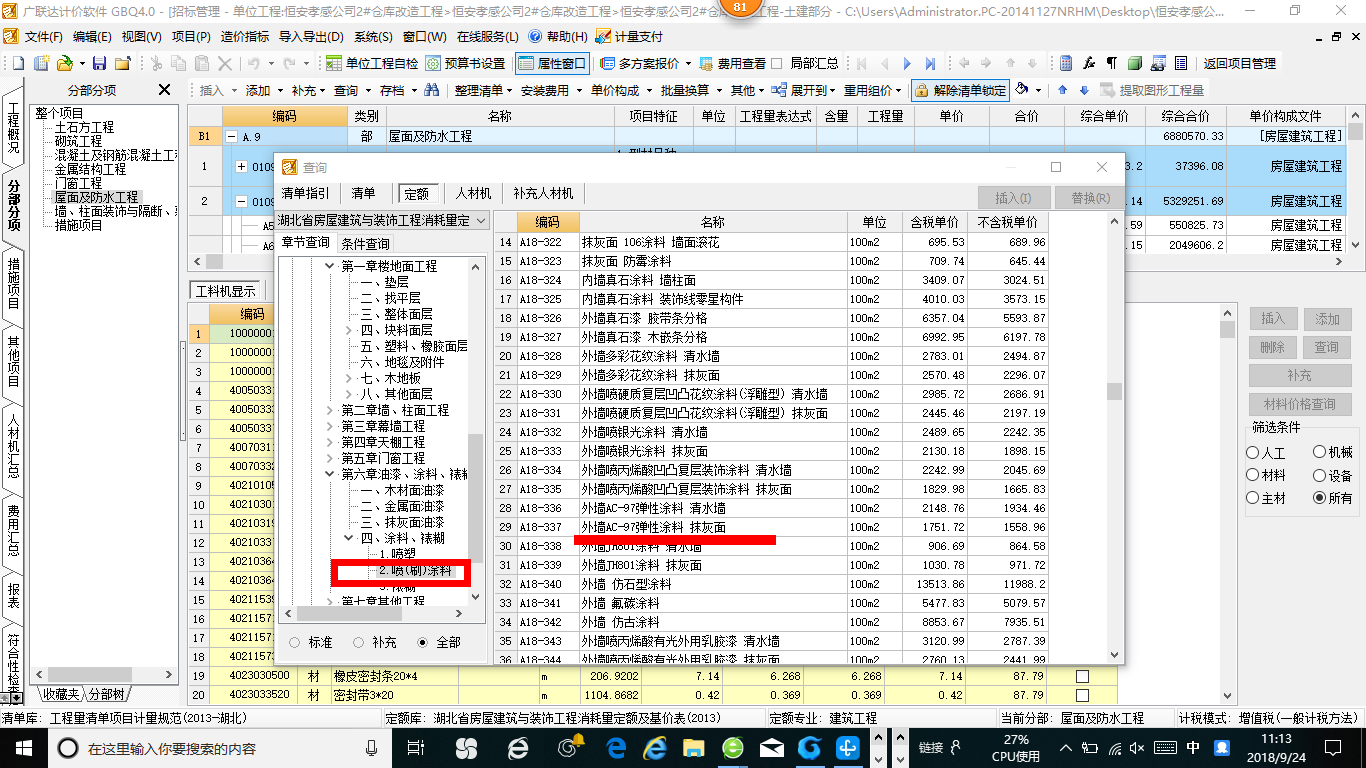This screenshot has width=1366, height=768.
Task: Select the 标准 radio button
Action: click(293, 642)
